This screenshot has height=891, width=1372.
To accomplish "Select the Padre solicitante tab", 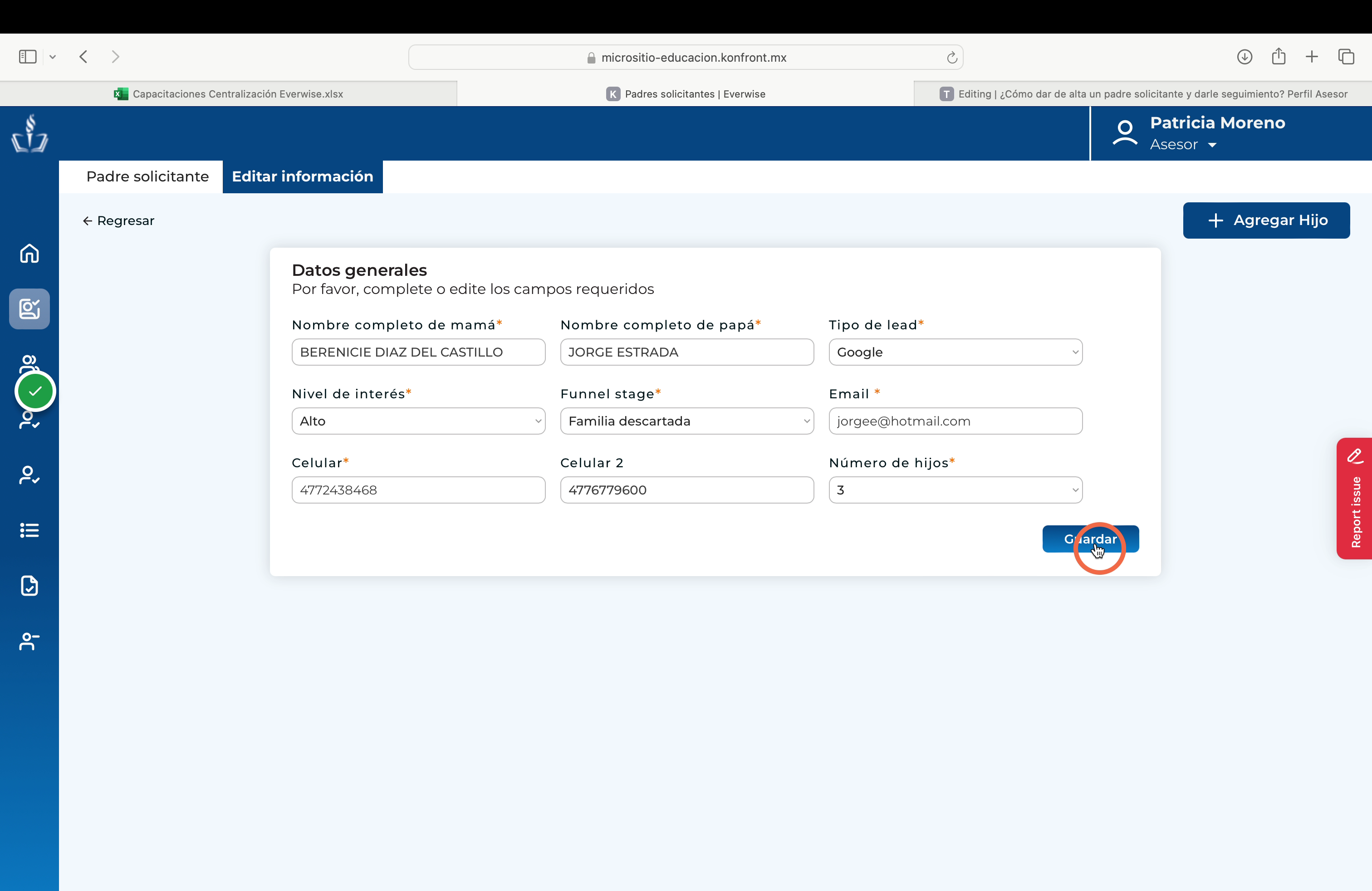I will 147,176.
